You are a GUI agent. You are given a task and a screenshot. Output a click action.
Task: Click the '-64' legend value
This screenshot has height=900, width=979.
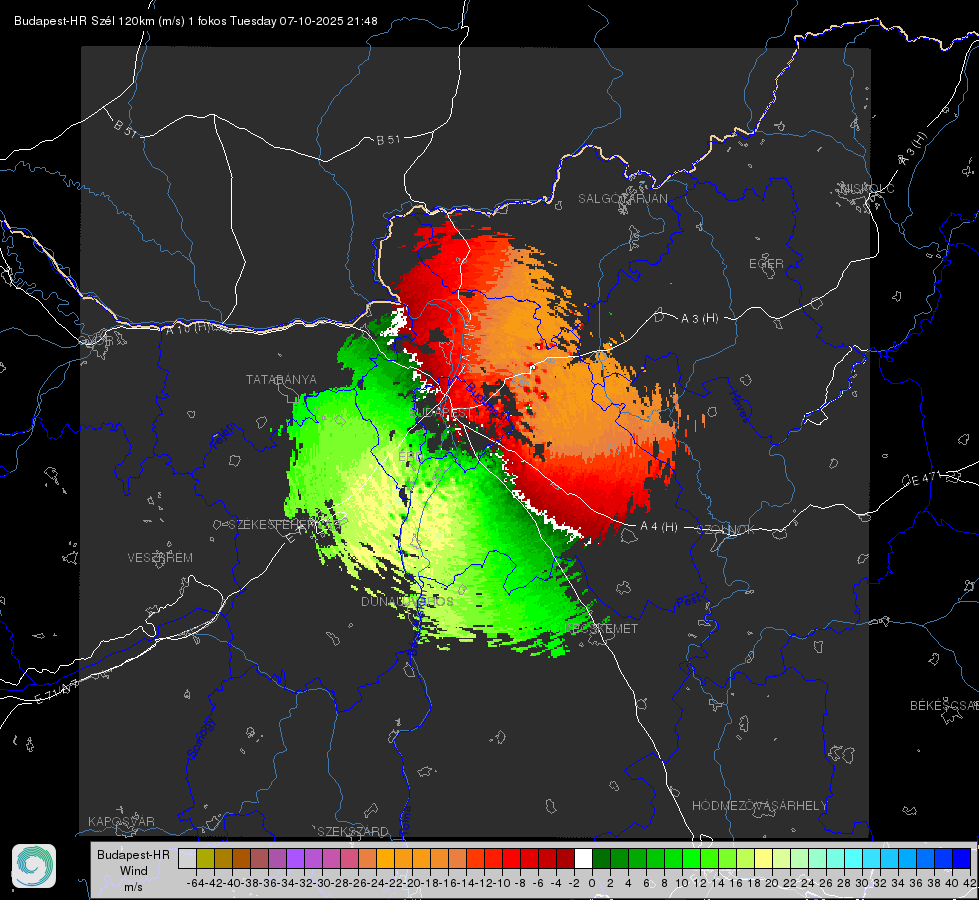pos(195,883)
